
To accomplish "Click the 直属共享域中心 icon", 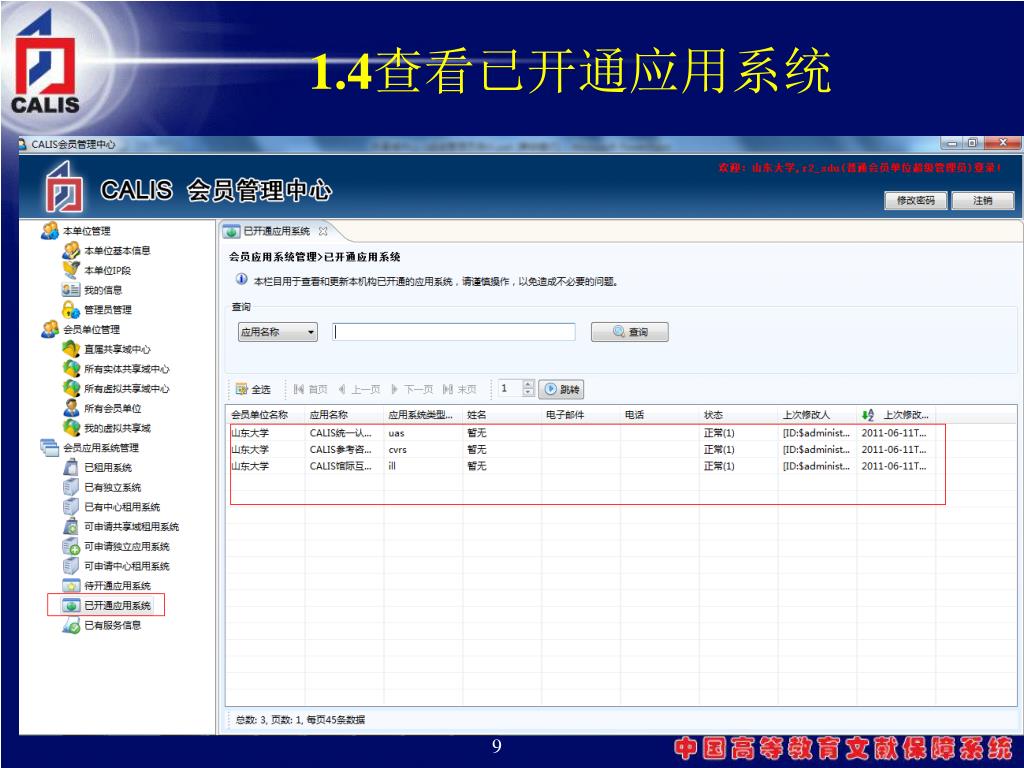I will coord(71,349).
